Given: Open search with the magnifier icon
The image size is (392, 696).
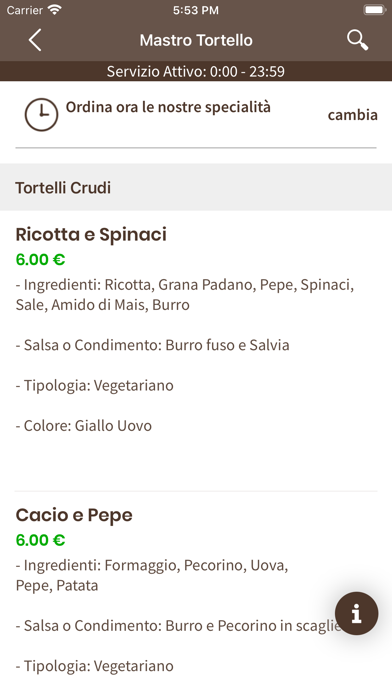Looking at the screenshot, I should (x=357, y=40).
